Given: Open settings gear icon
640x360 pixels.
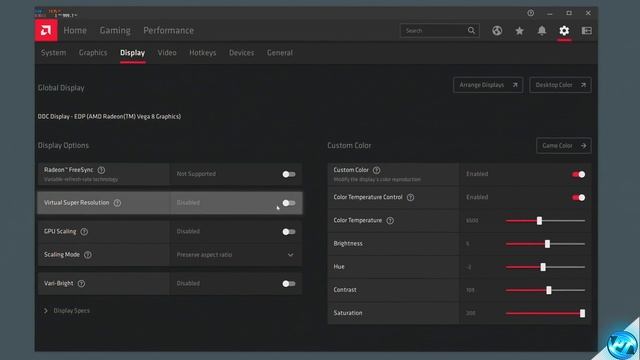Looking at the screenshot, I should [x=564, y=31].
